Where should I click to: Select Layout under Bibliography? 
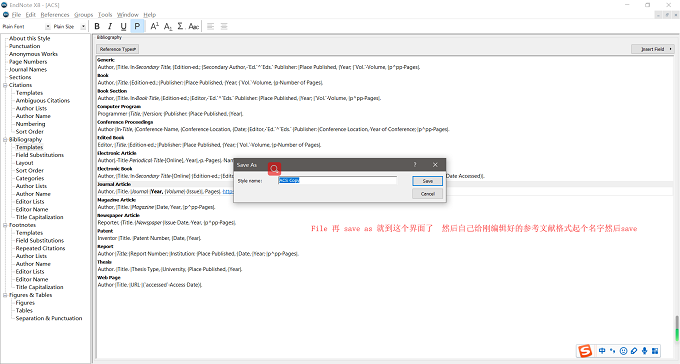24,163
